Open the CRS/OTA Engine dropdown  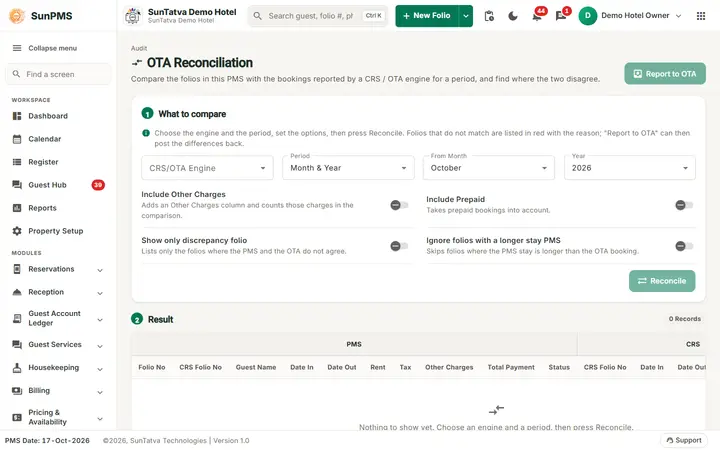pos(207,168)
